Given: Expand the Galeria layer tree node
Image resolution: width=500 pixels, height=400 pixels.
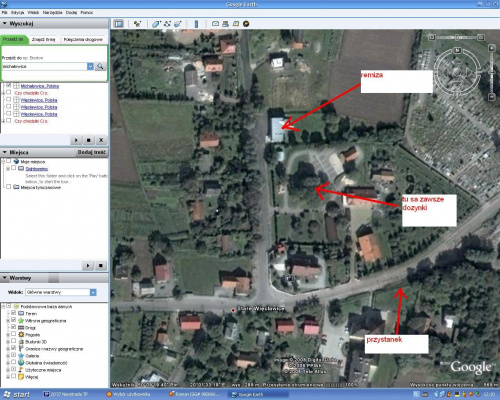Looking at the screenshot, I should coord(8,356).
